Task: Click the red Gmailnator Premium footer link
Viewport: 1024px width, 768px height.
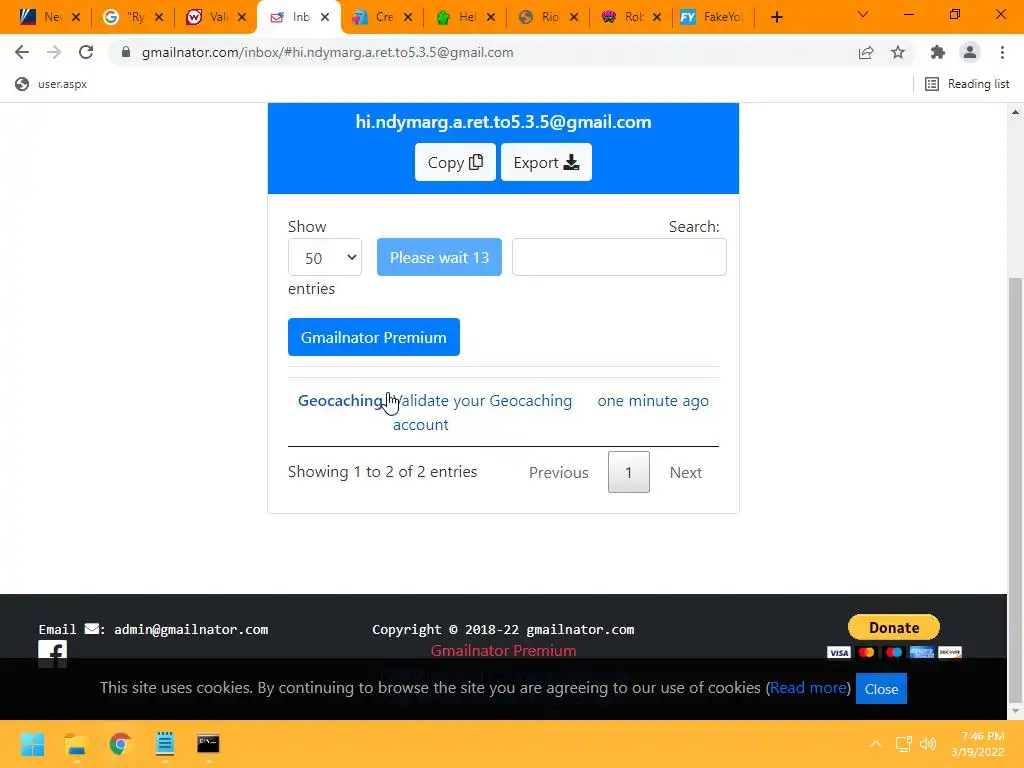Action: pos(503,650)
